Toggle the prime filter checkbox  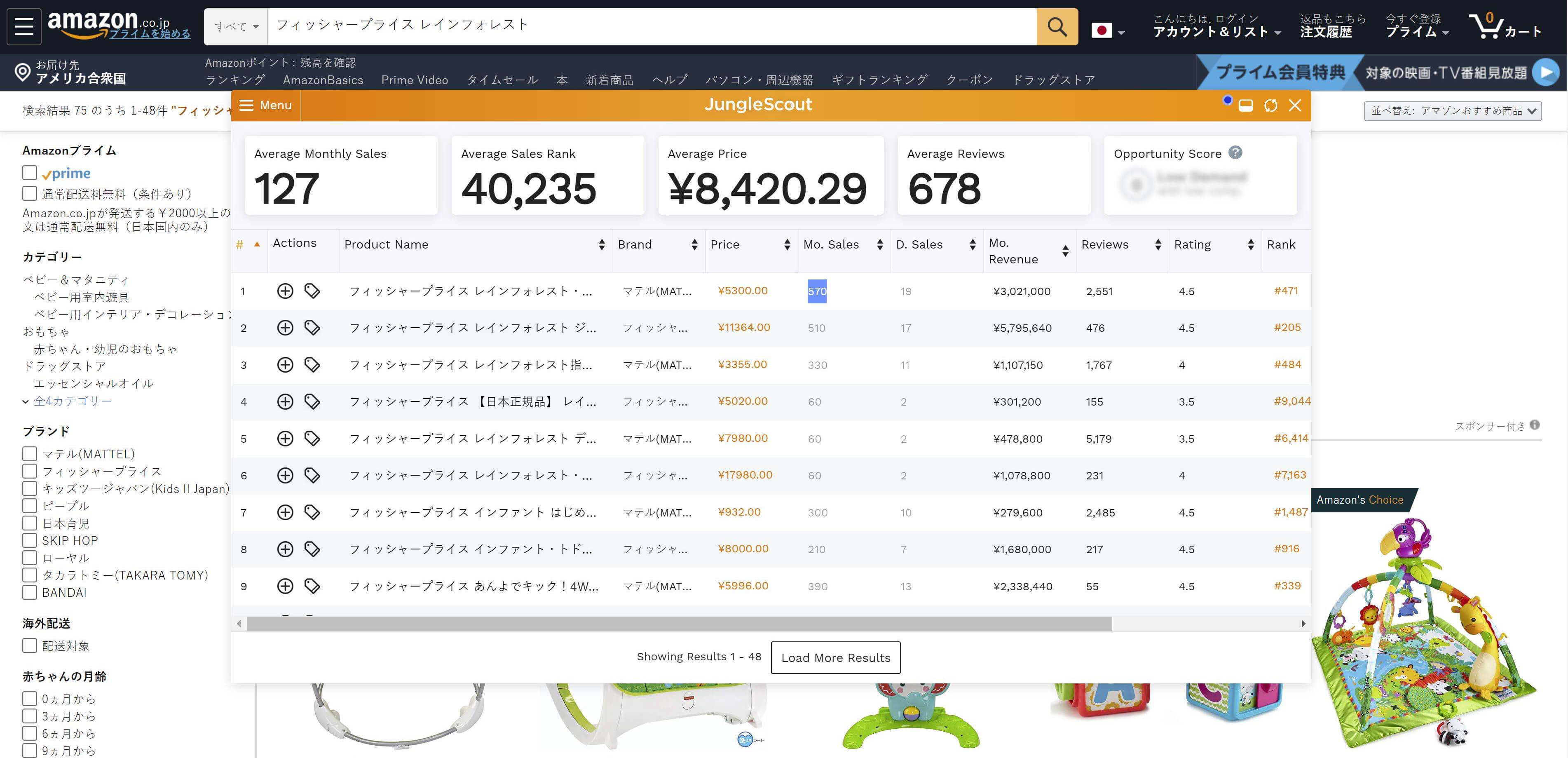pyautogui.click(x=29, y=173)
